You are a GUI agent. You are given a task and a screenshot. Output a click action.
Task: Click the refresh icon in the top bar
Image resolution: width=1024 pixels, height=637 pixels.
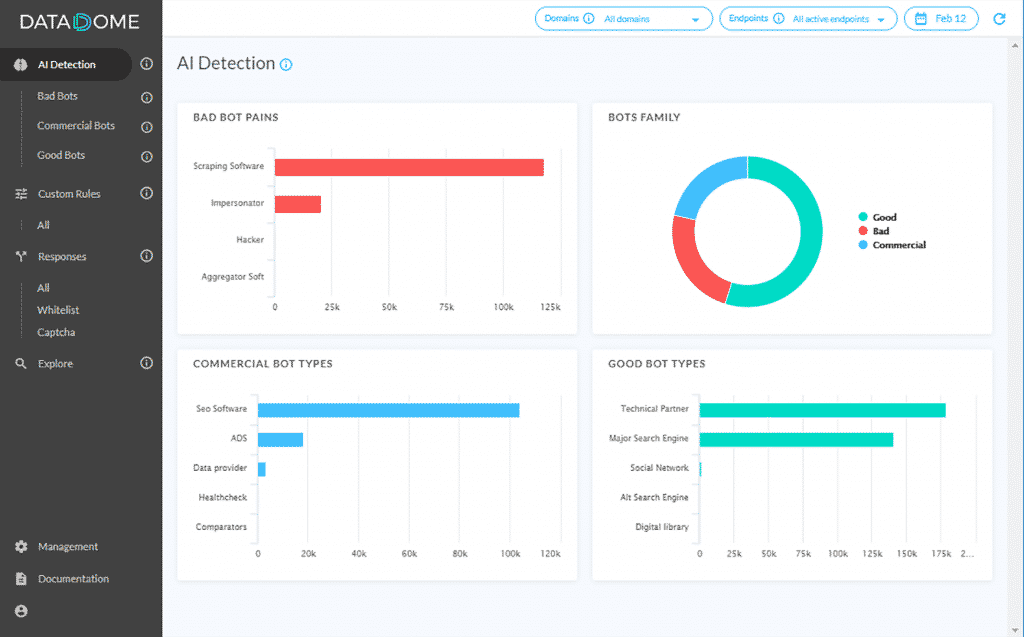click(x=998, y=18)
